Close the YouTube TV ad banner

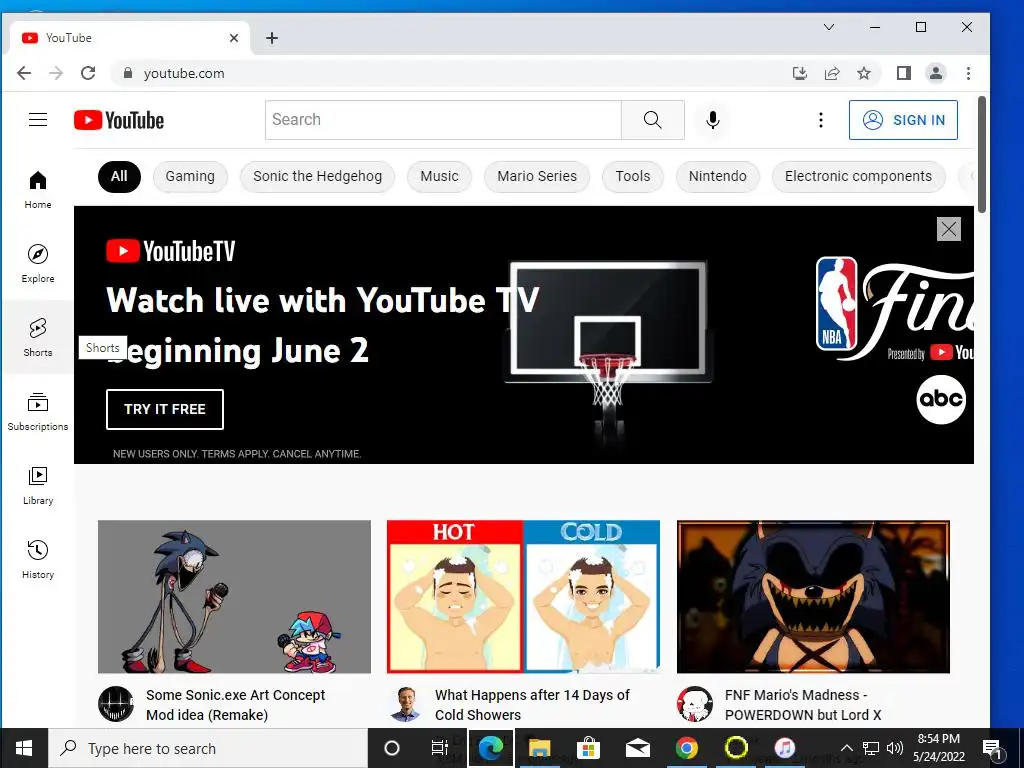click(948, 229)
